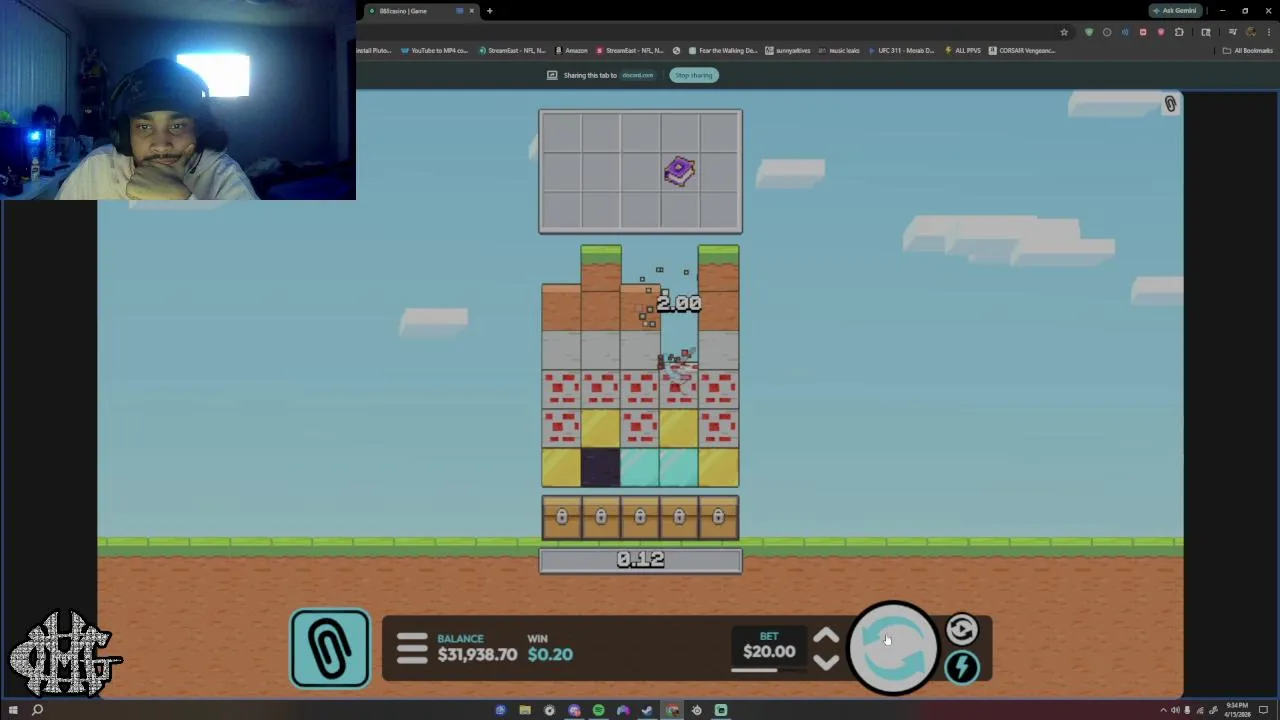1280x720 pixels.
Task: Click the first locked chest
Action: [x=561, y=517]
